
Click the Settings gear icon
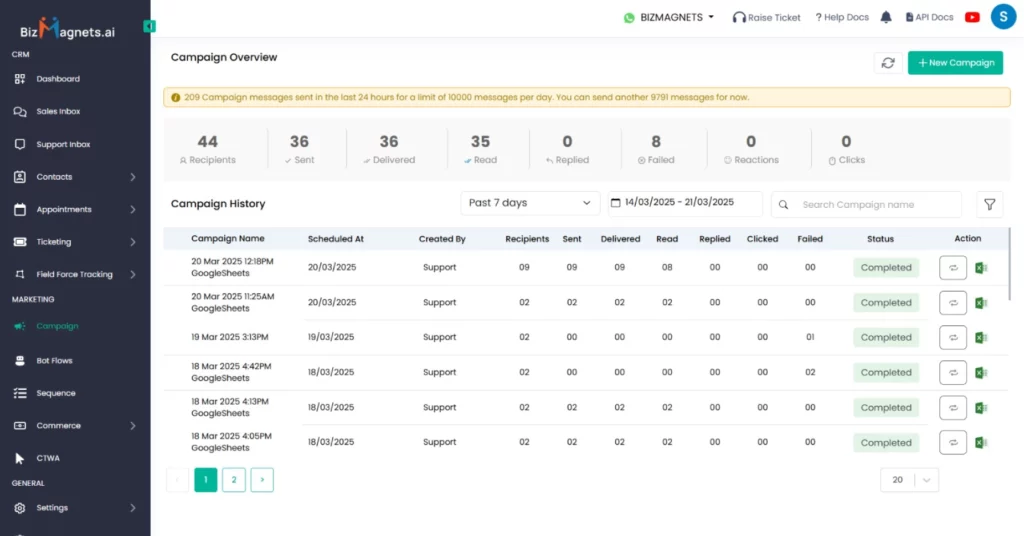coord(20,508)
